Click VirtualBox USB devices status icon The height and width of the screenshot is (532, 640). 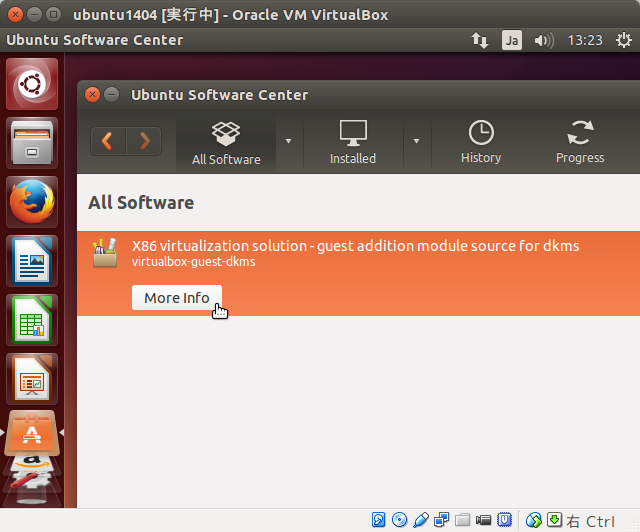pyautogui.click(x=420, y=520)
